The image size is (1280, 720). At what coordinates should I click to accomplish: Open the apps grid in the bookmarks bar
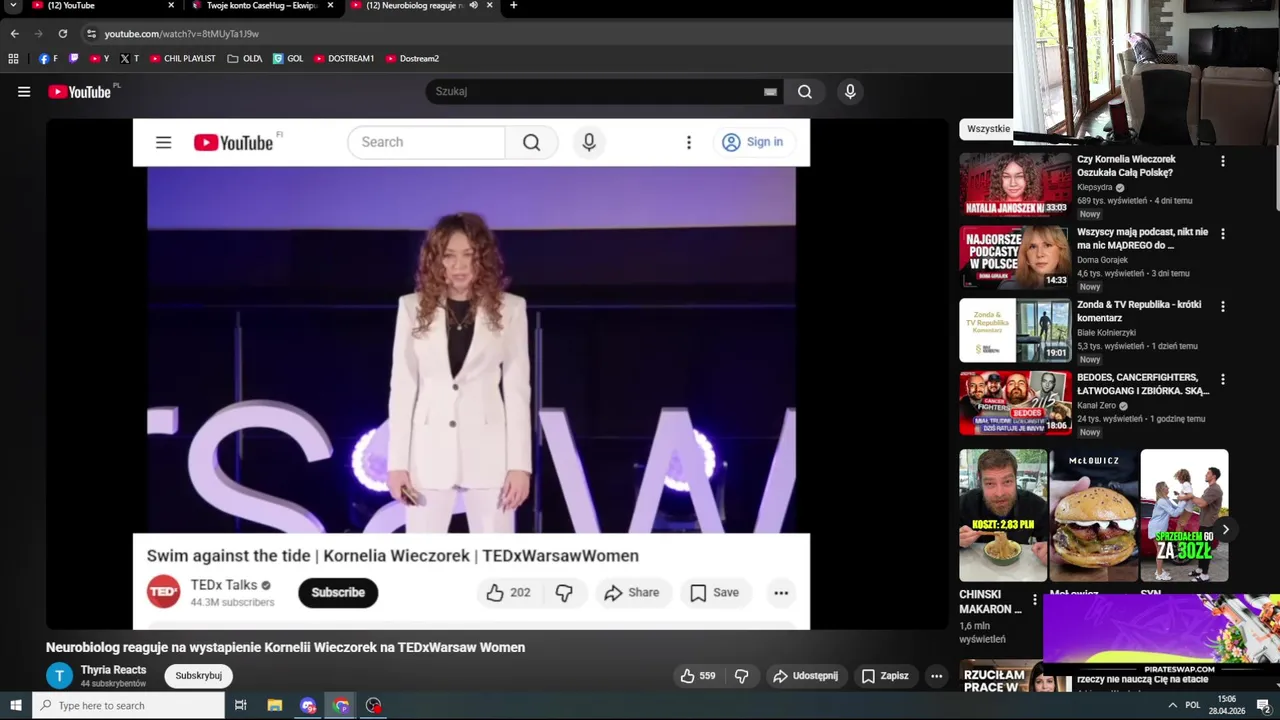click(13, 59)
